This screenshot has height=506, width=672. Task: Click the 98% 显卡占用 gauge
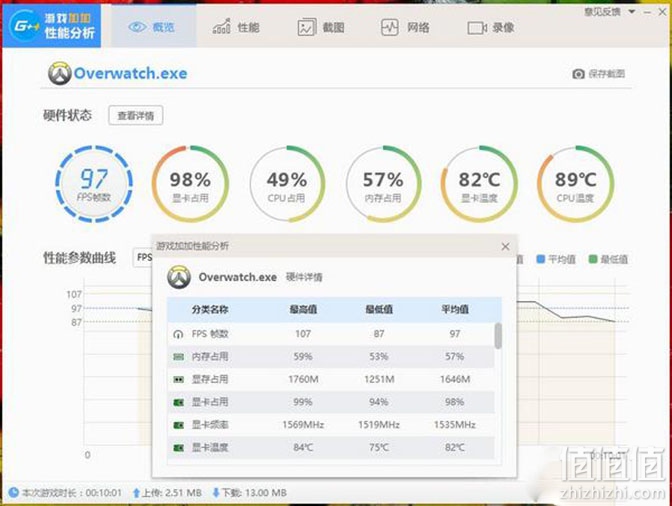pos(190,184)
